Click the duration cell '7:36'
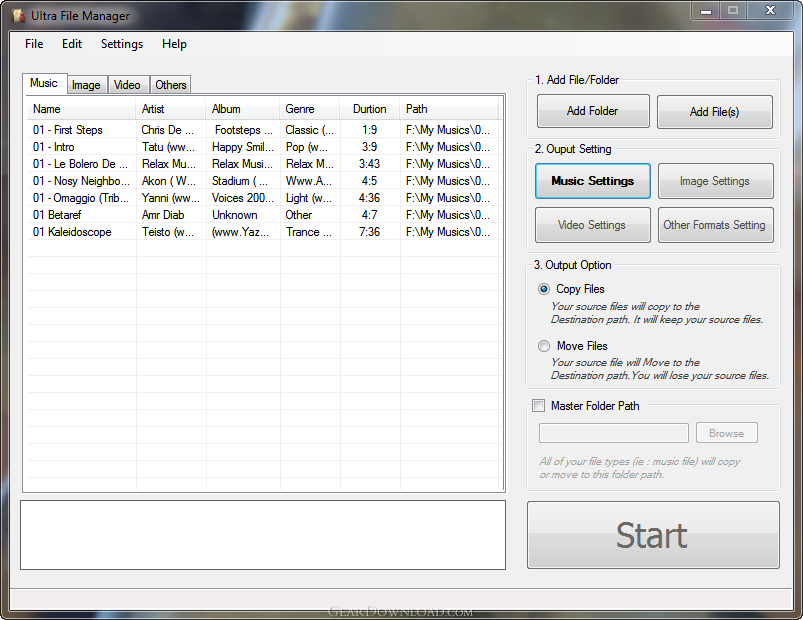Image resolution: width=803 pixels, height=620 pixels. coord(369,232)
